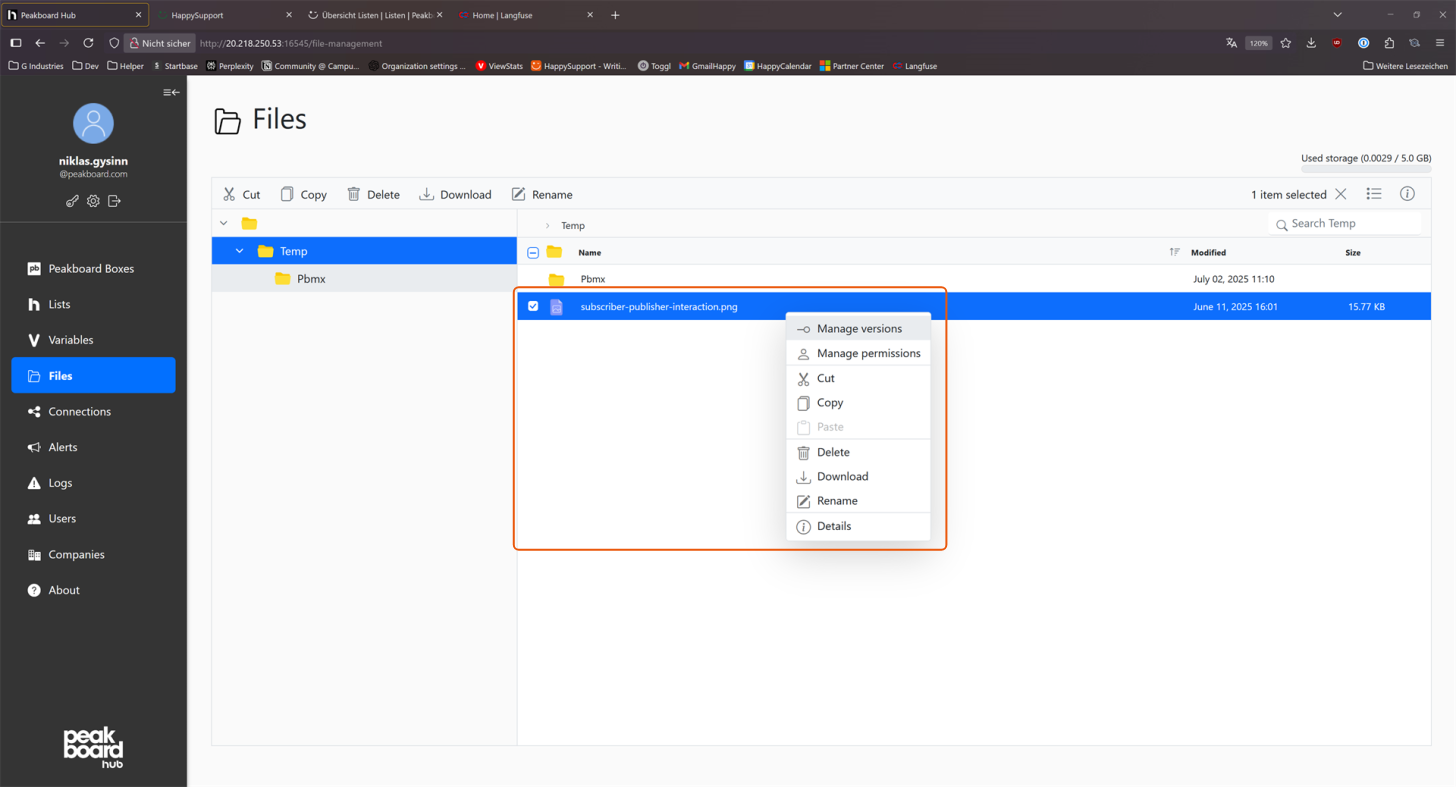Screen dimensions: 1456x787
Task: Switch the file list view mode
Action: point(1374,194)
